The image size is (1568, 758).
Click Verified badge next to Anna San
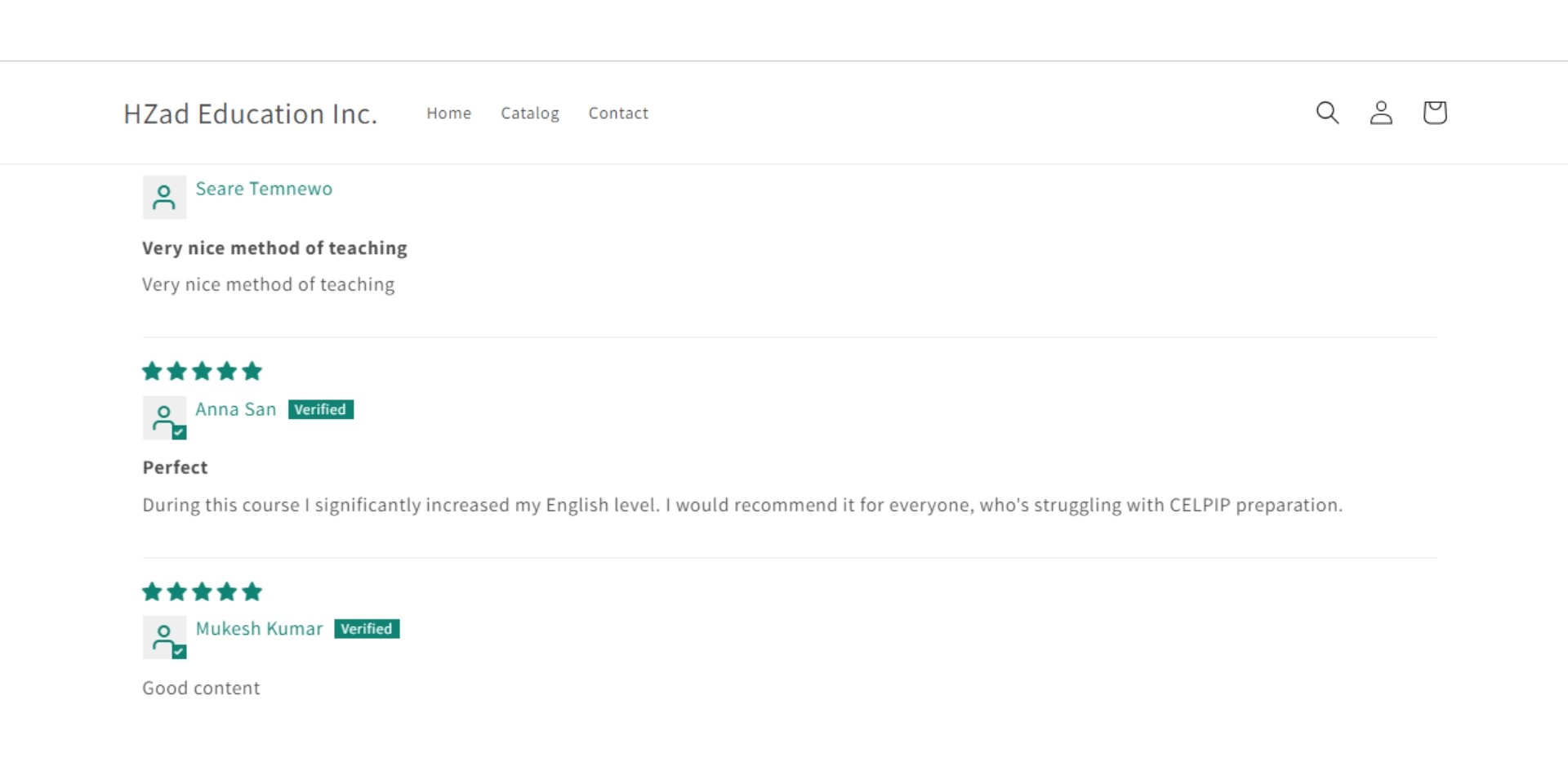(x=320, y=409)
